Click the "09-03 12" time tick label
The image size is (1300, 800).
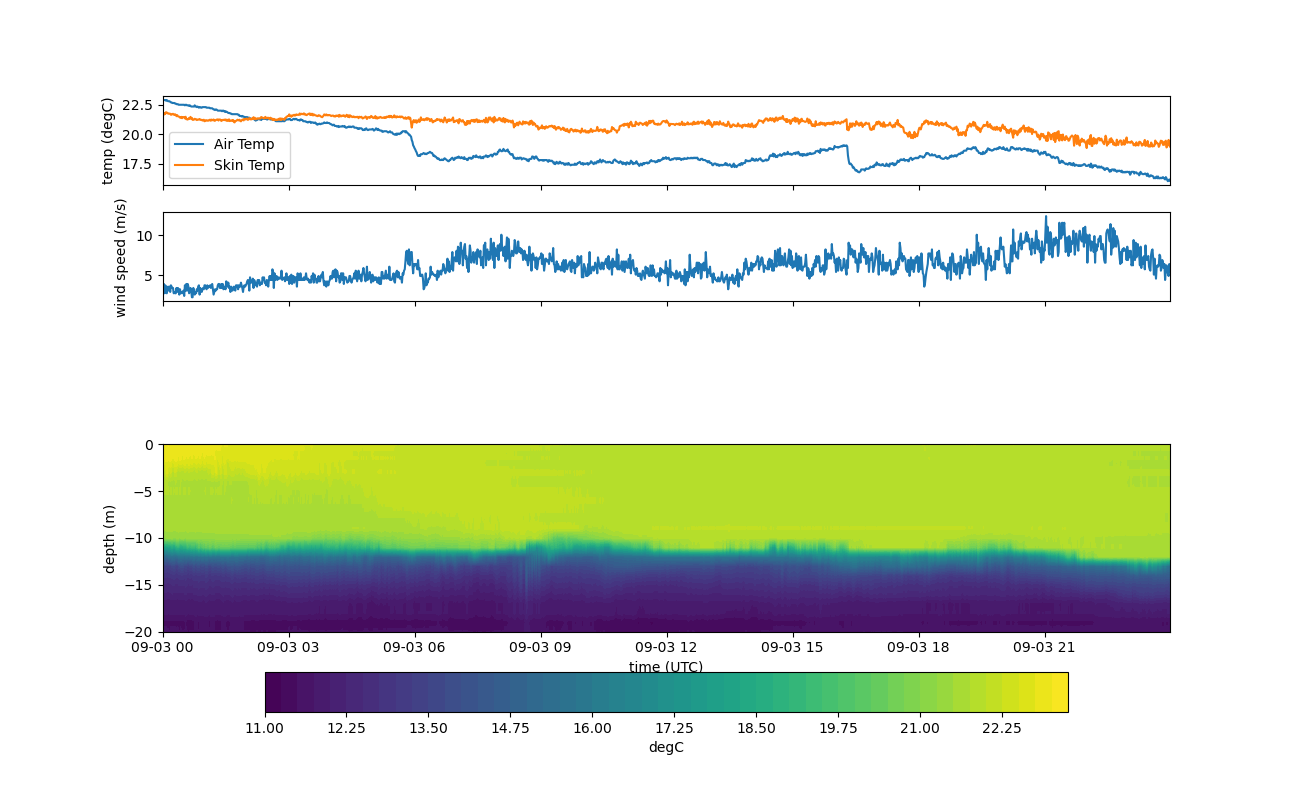click(x=667, y=647)
